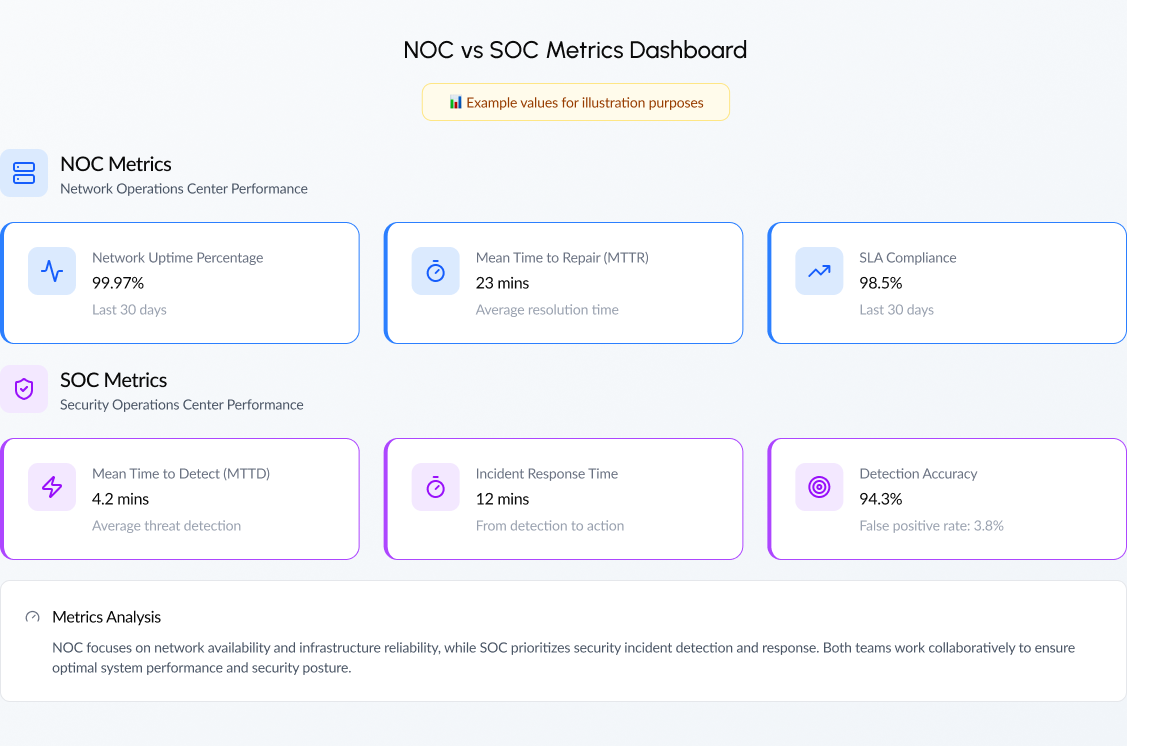Click the false positive rate text

point(931,525)
